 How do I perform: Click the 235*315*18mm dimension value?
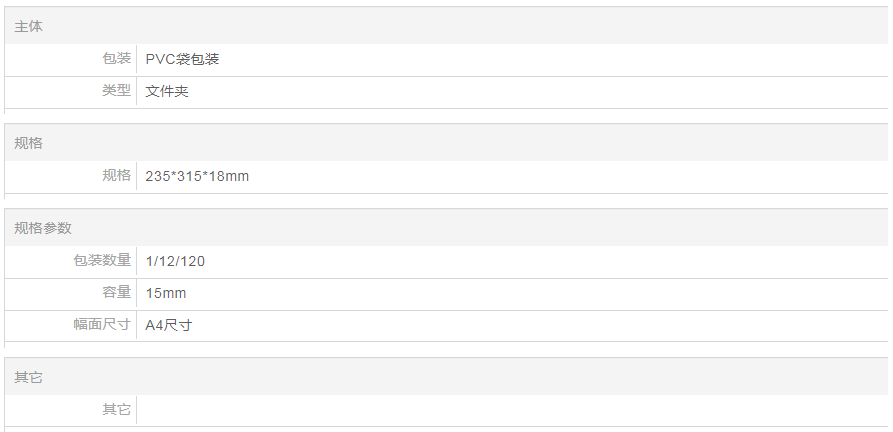(197, 176)
